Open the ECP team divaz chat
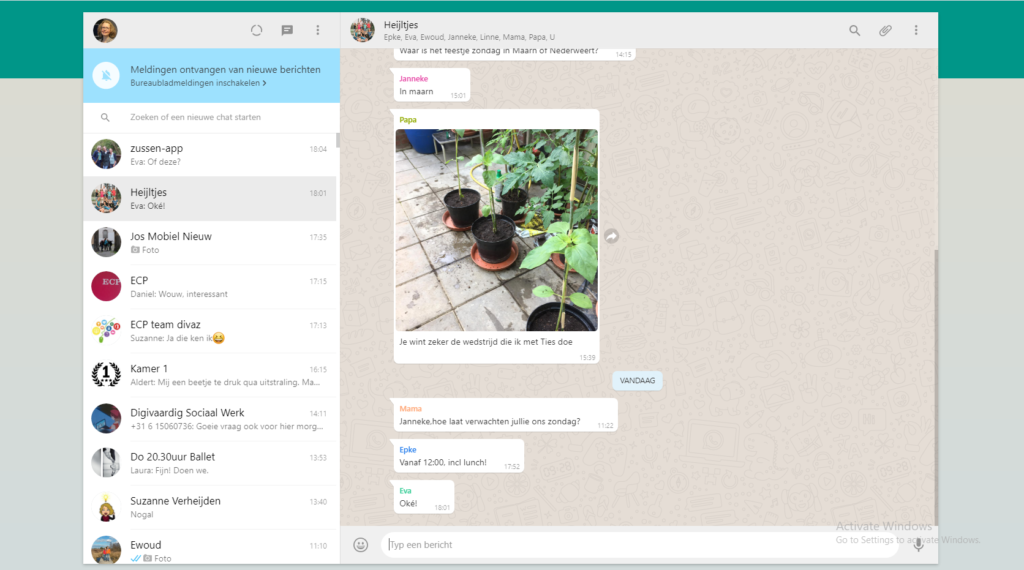 [210, 331]
